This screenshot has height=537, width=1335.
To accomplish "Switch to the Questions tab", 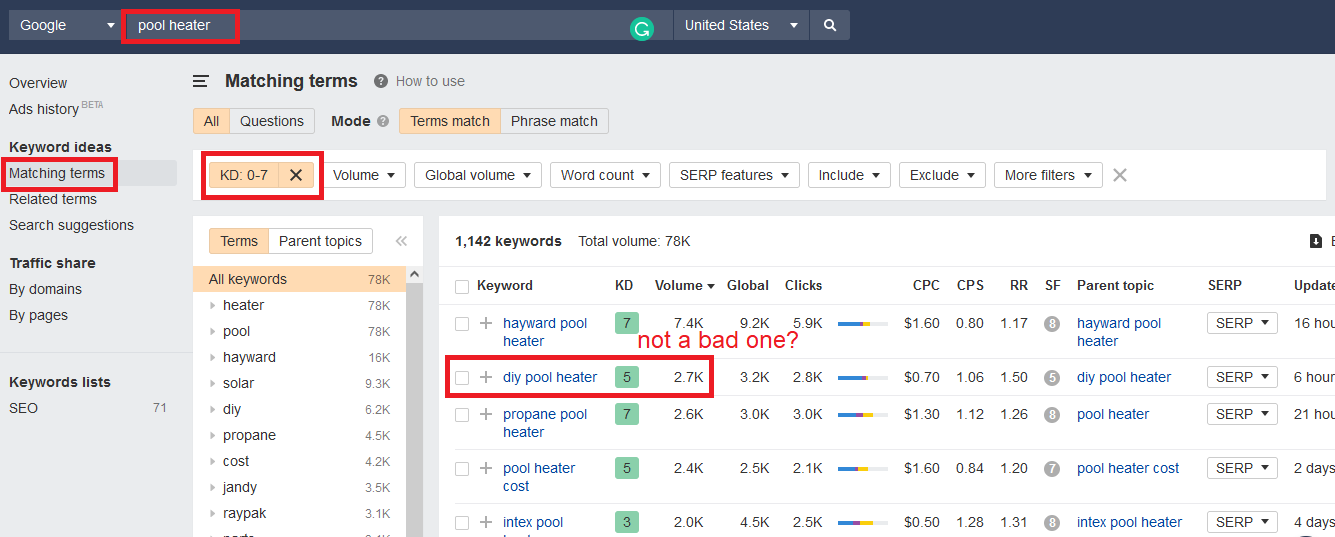I will pyautogui.click(x=272, y=121).
